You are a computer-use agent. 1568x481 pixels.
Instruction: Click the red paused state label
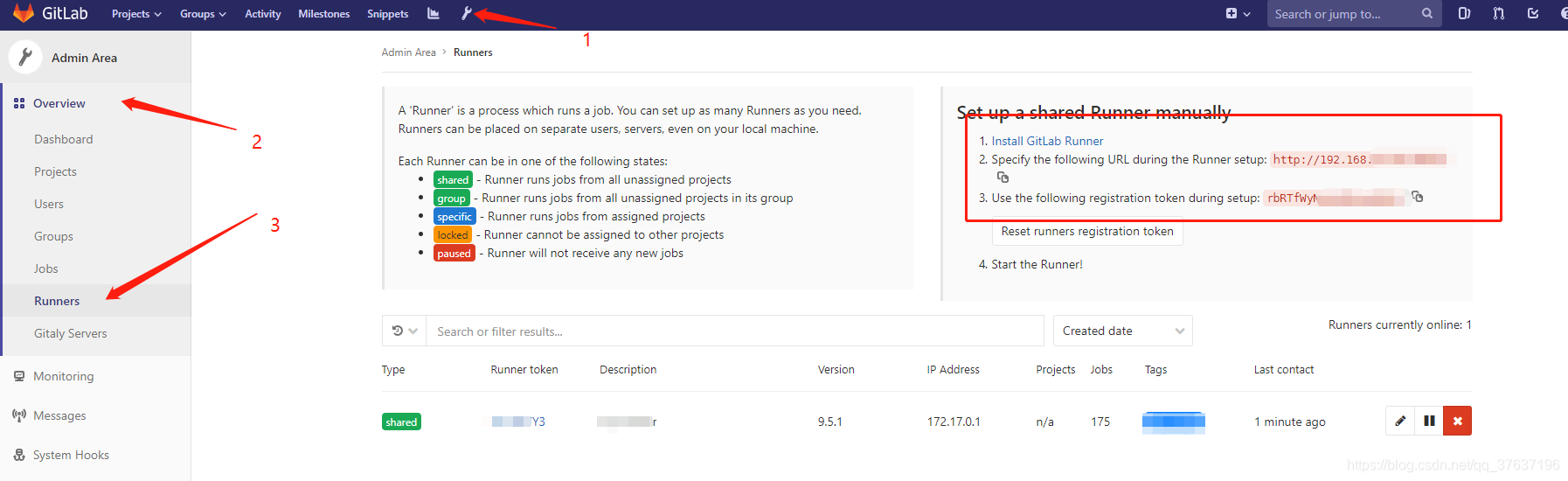[454, 253]
